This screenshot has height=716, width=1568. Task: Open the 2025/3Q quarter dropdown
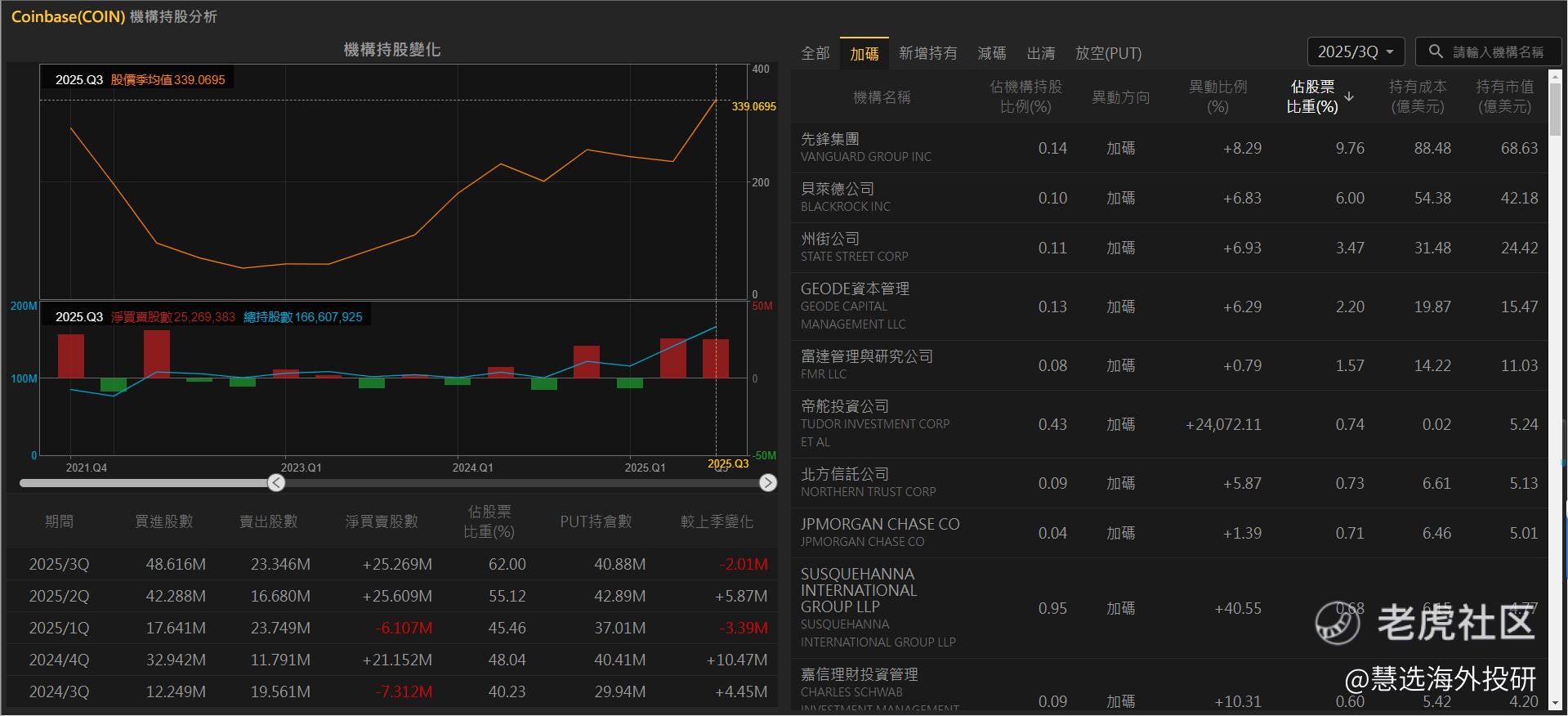(1356, 51)
